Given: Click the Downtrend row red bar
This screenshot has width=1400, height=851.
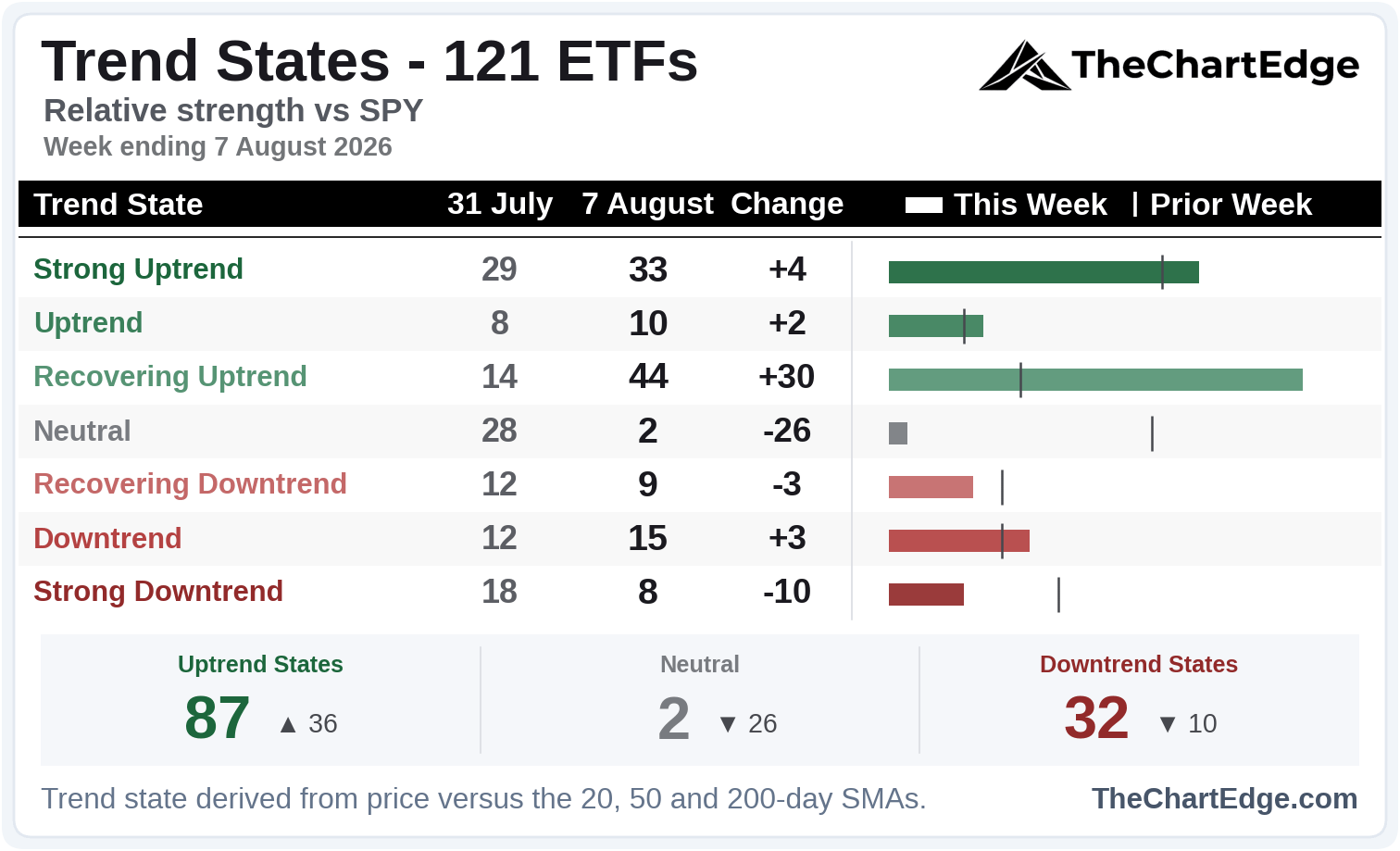Looking at the screenshot, I should (959, 541).
